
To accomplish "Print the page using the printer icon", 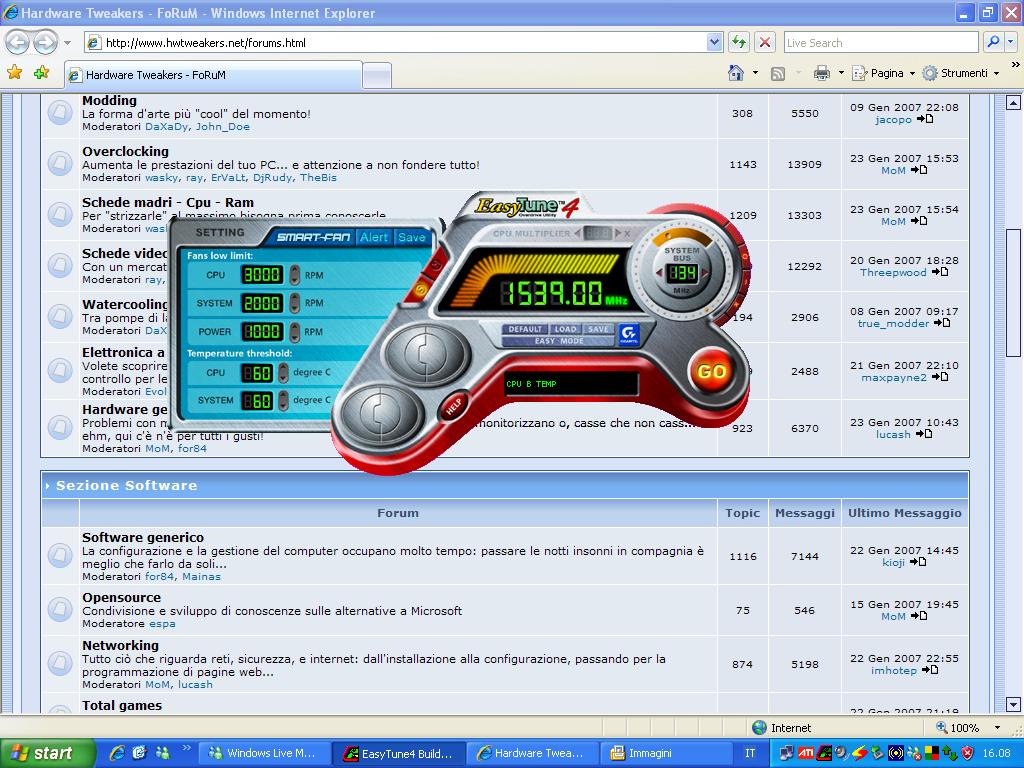I will (x=822, y=73).
